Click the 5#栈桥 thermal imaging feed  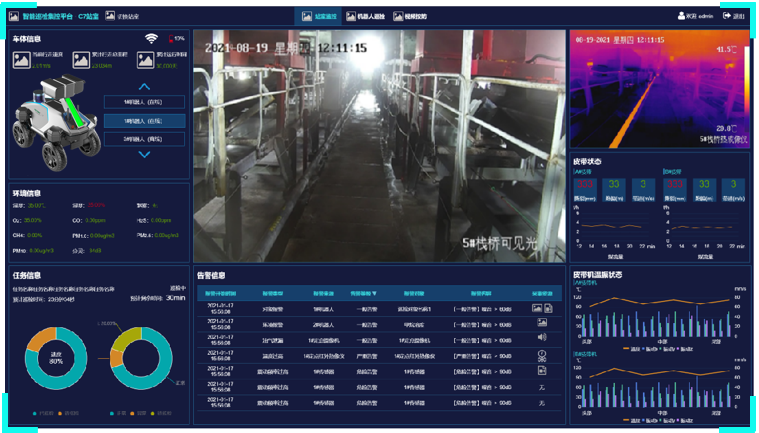659,89
